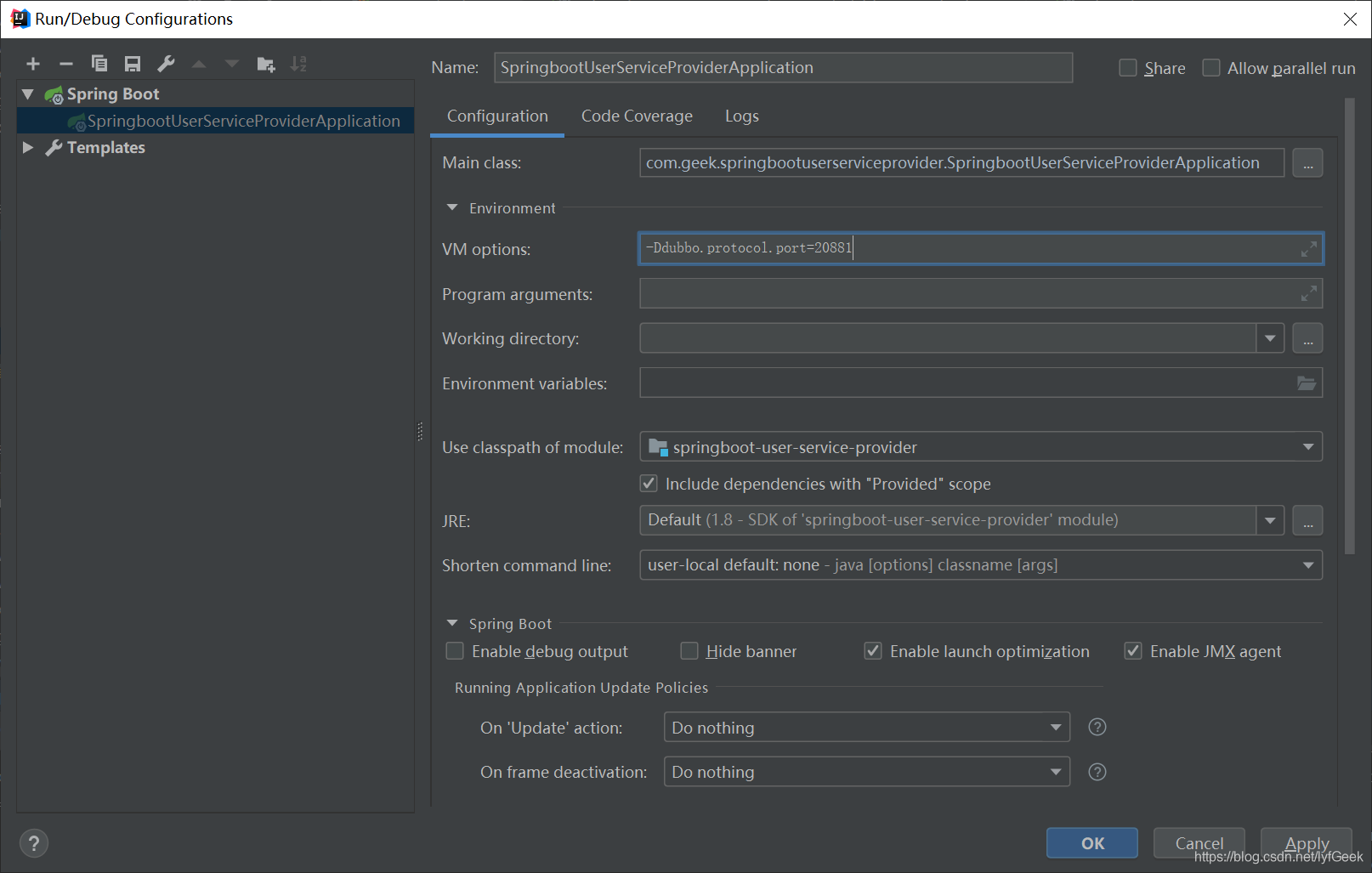Screen dimensions: 1372x873
Task: Save configuration with the floppy disk icon
Action: pos(133,64)
